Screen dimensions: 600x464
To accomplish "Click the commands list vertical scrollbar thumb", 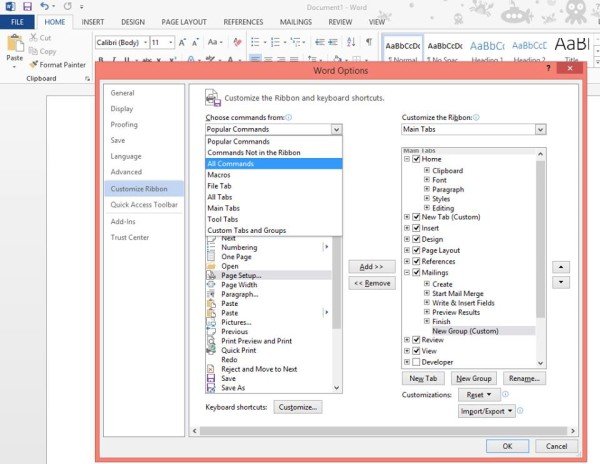I will pos(336,282).
